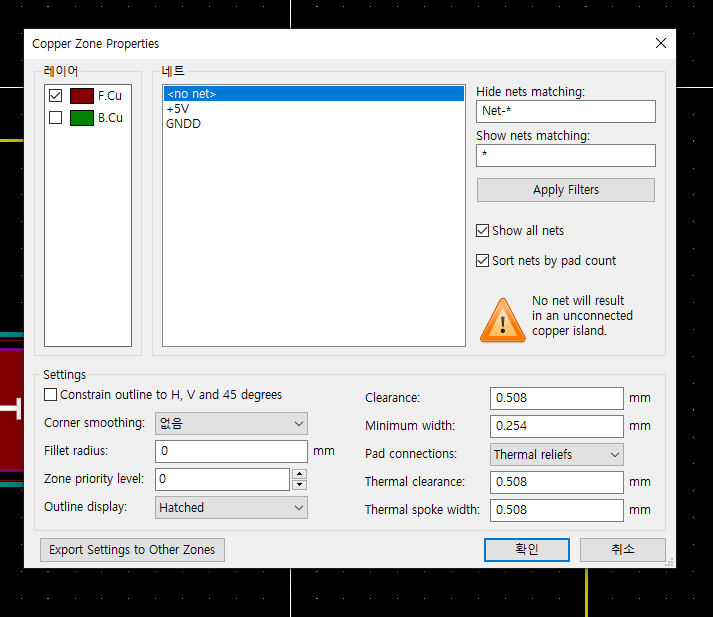The width and height of the screenshot is (713, 617).
Task: Click the B.Cu layer label
Action: [x=110, y=118]
